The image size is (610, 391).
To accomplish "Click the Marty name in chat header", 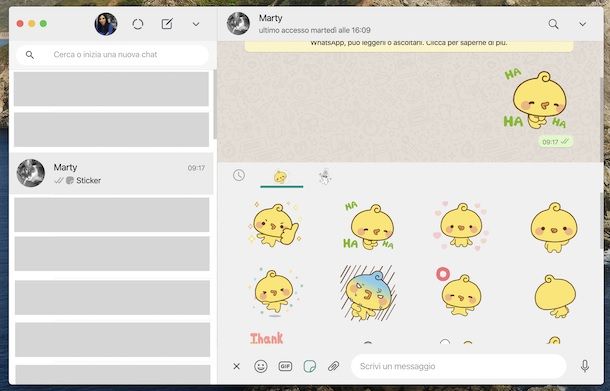I will click(270, 18).
